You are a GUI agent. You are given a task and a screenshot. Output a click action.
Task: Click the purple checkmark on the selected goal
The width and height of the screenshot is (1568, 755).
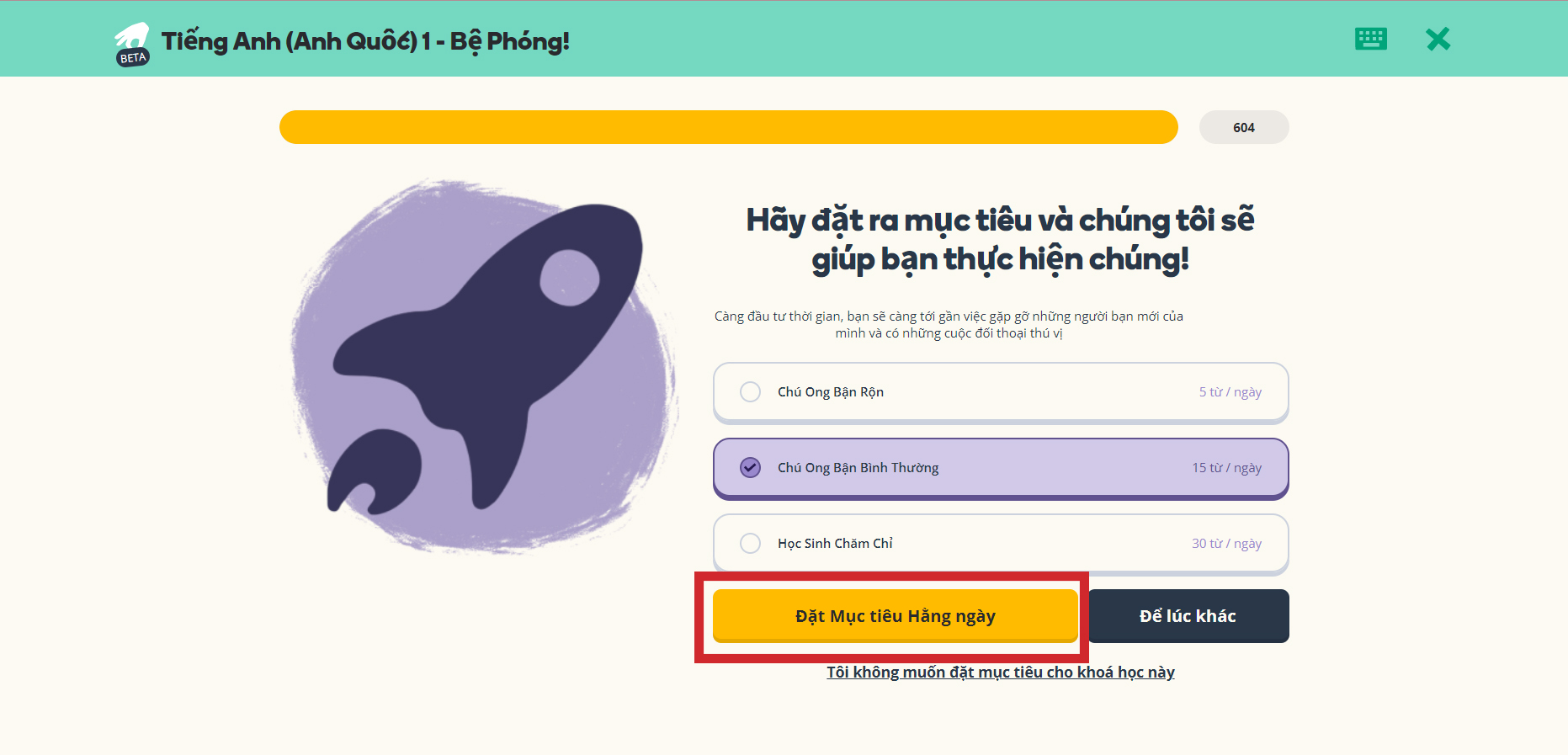click(x=750, y=467)
